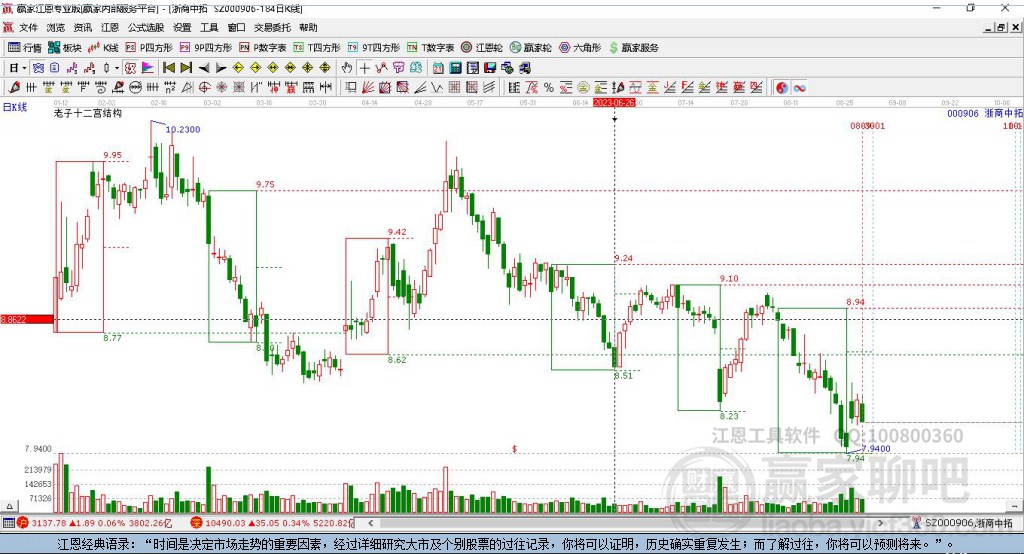Open the 公式选股 menu
Screen dimensions: 1024x554
click(146, 27)
